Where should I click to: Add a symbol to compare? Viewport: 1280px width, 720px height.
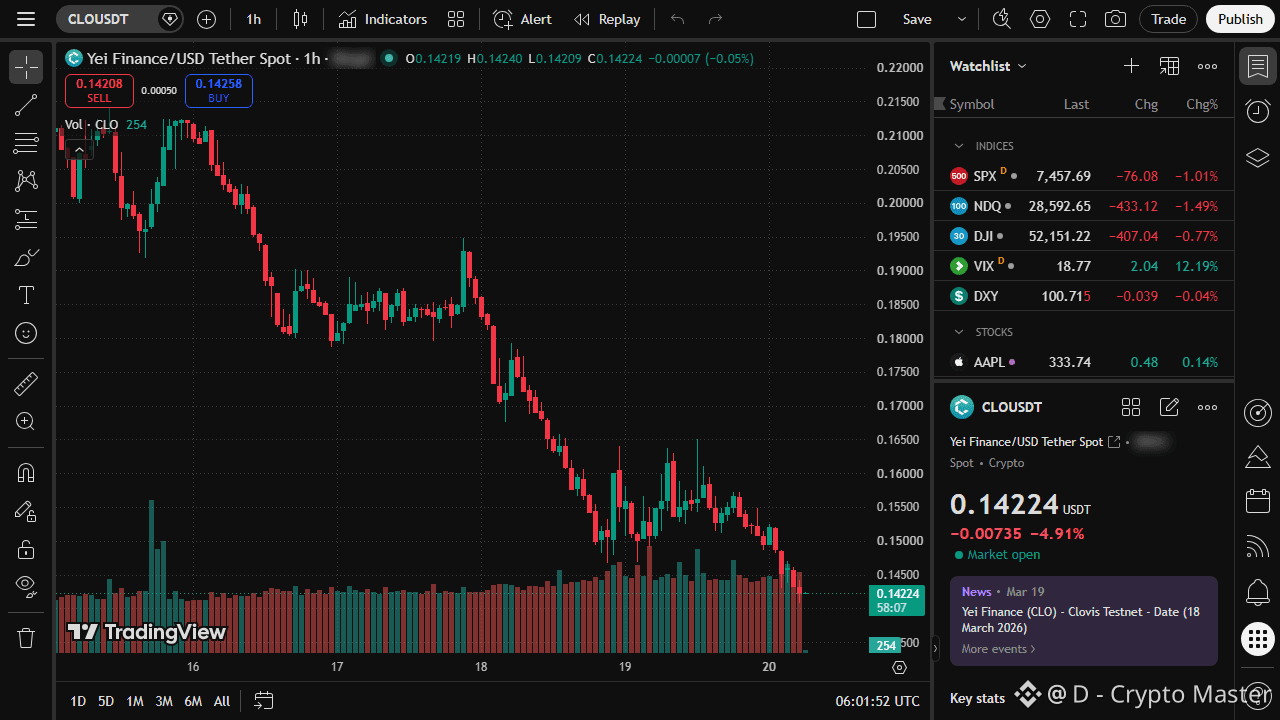coord(207,19)
